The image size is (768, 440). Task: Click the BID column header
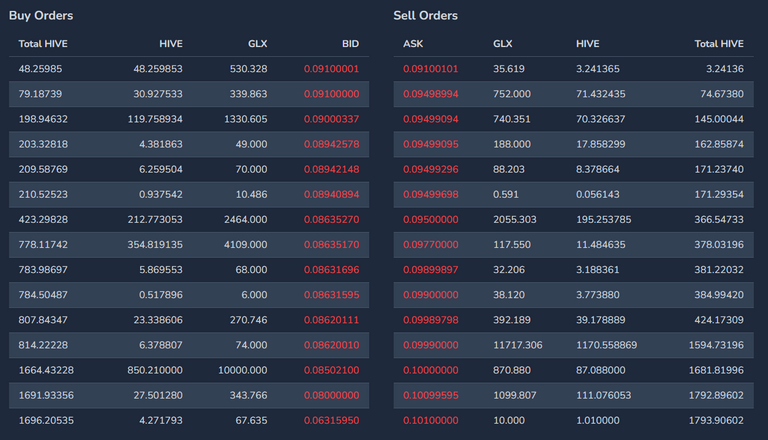[x=350, y=44]
